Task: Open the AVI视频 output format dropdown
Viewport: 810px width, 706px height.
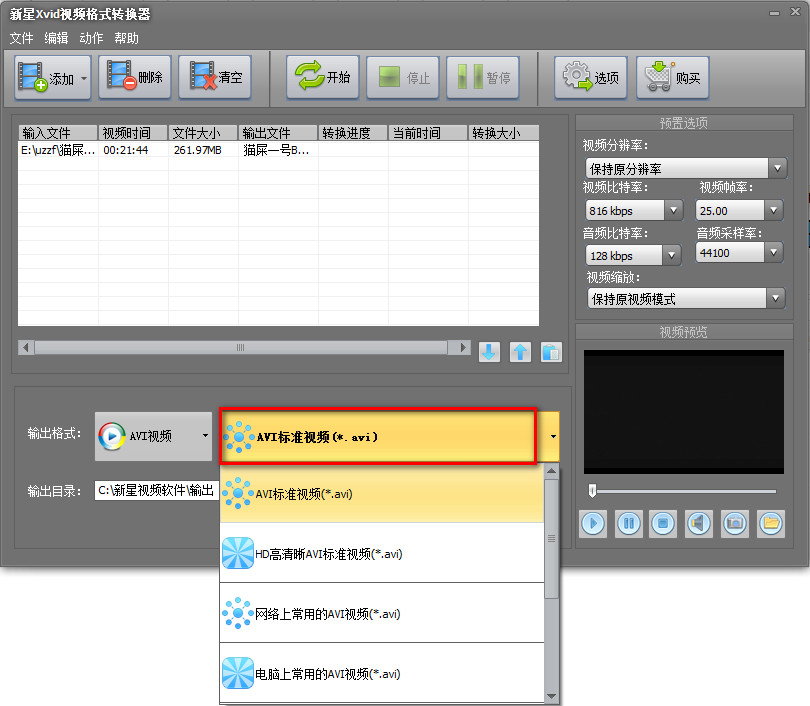Action: pyautogui.click(x=153, y=436)
